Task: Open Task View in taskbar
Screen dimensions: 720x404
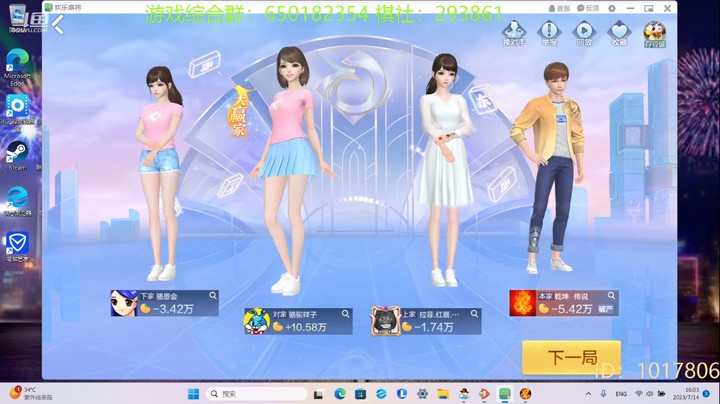Action: (x=318, y=394)
